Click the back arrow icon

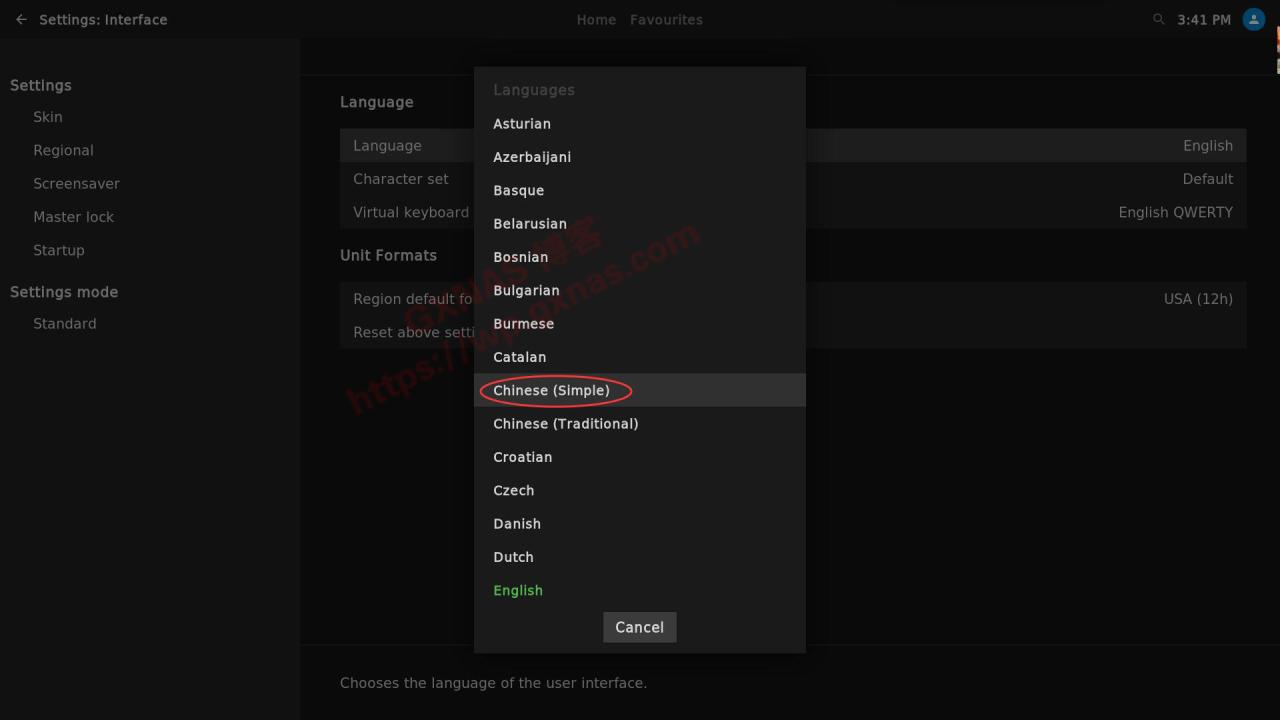[x=21, y=20]
